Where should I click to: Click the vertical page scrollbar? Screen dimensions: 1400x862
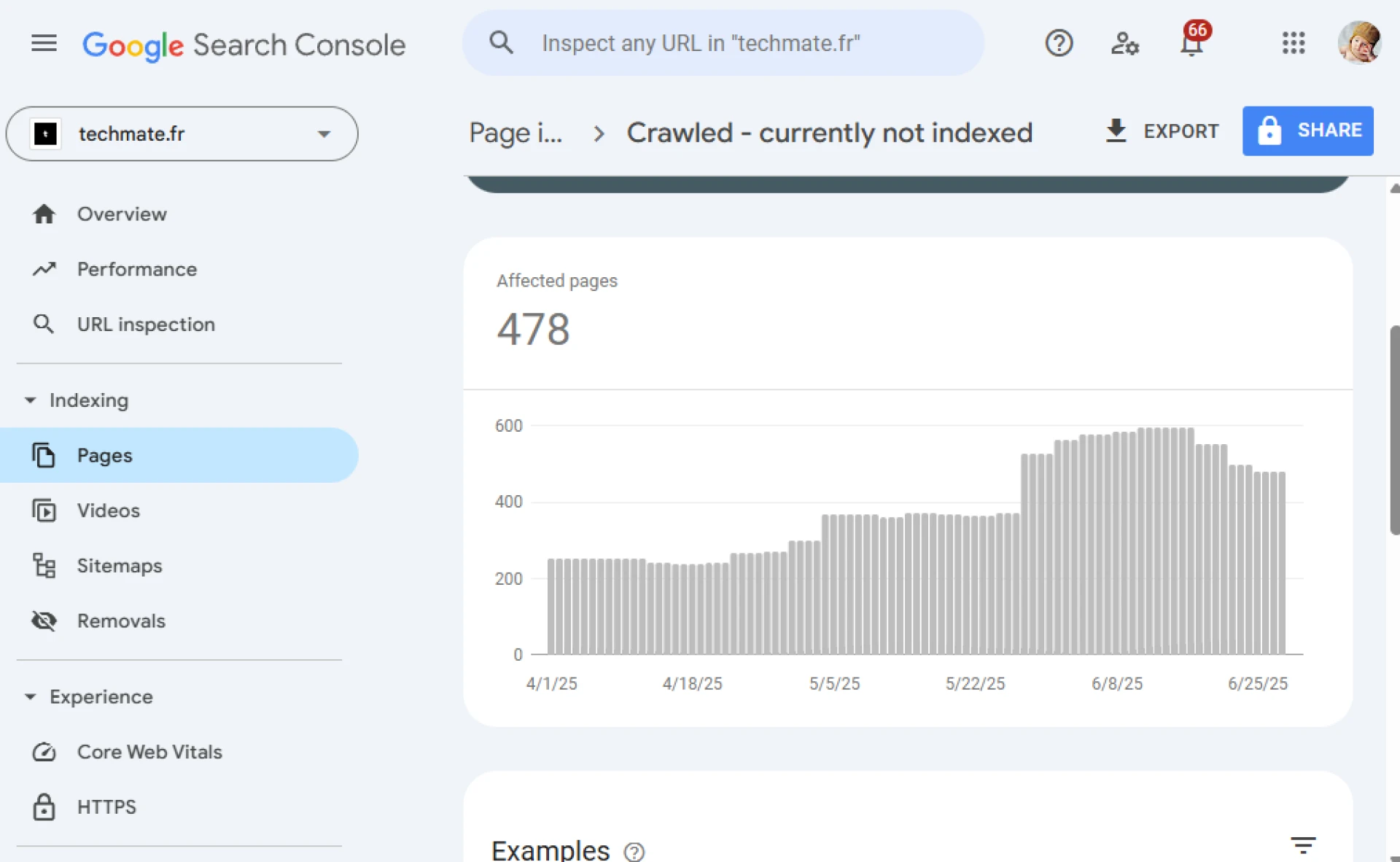[x=1393, y=430]
